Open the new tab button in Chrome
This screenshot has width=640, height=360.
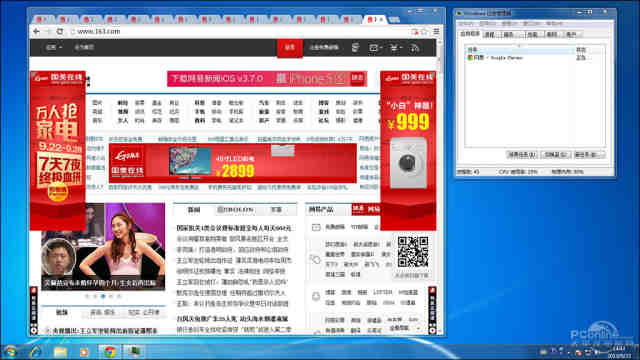coord(393,19)
